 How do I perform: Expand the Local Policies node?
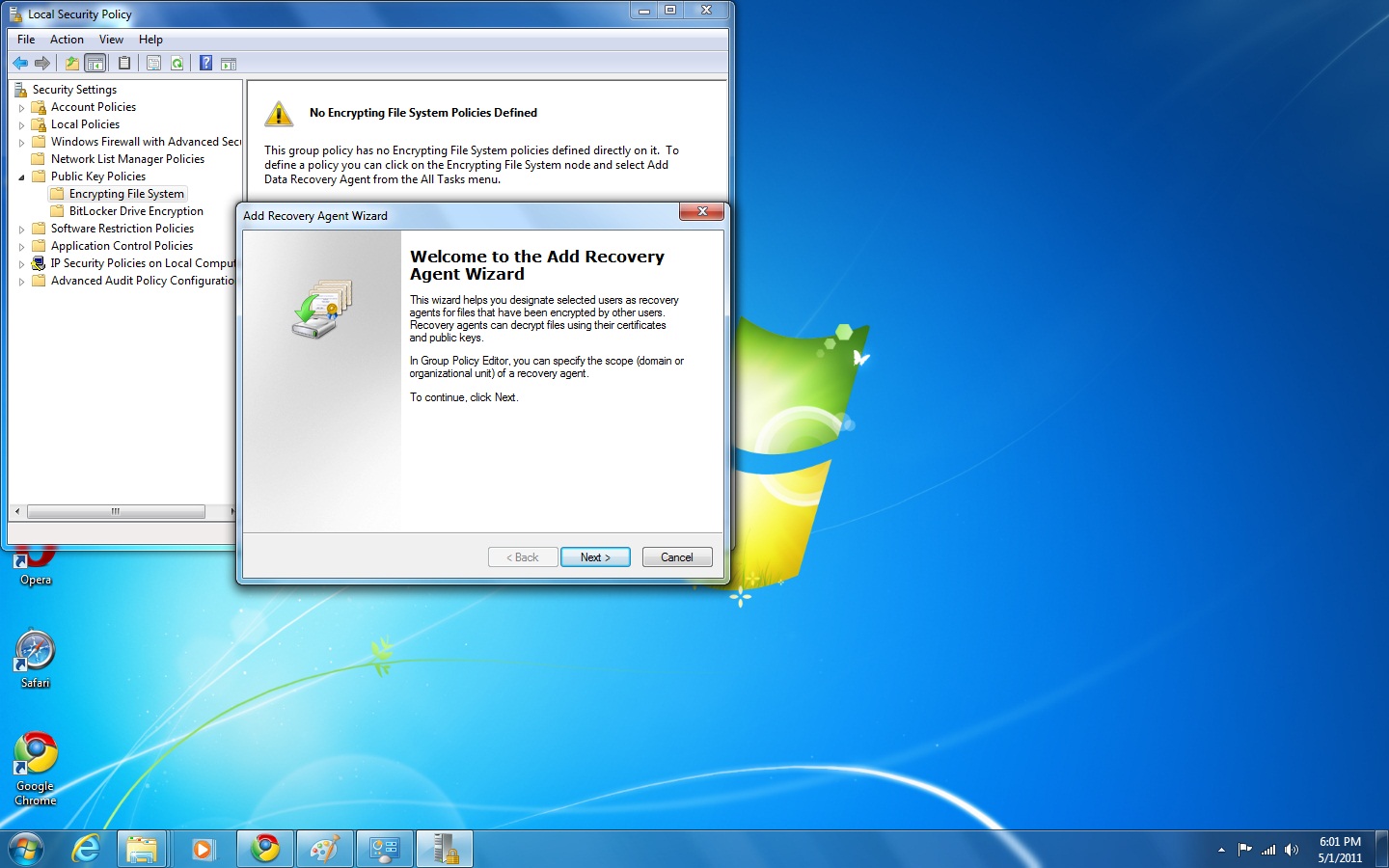[x=21, y=125]
